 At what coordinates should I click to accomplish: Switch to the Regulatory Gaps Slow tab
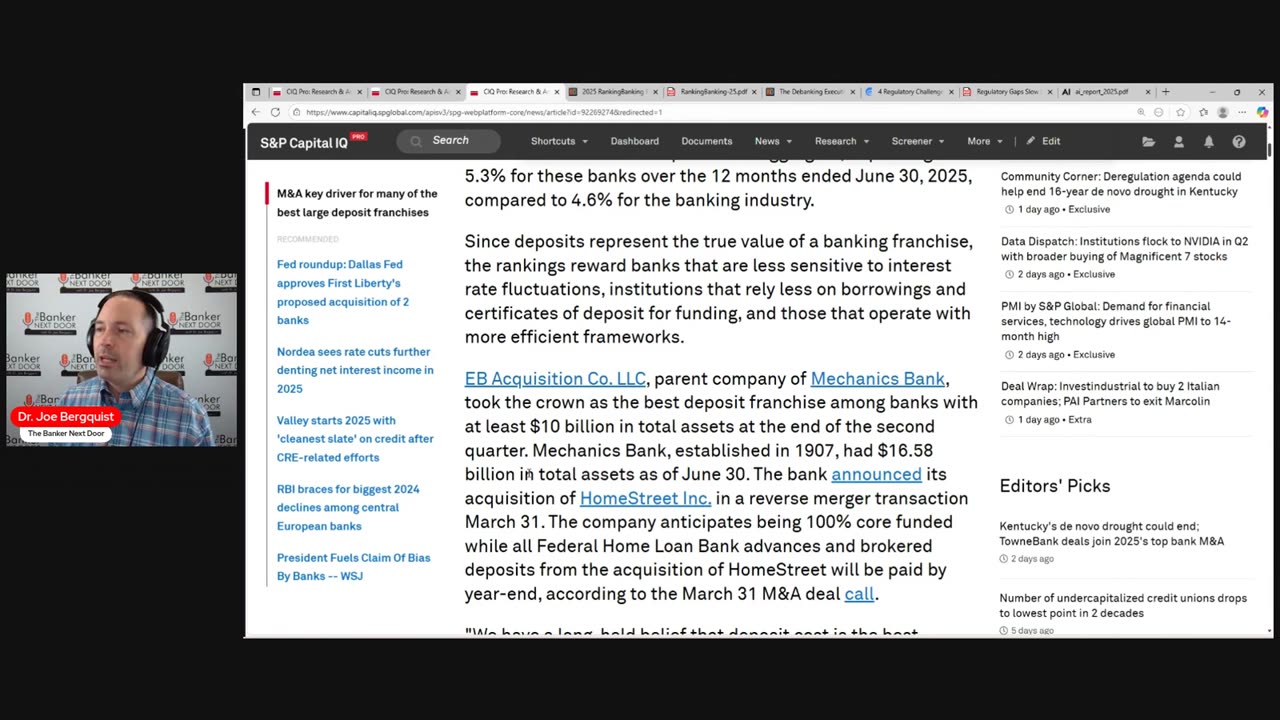(1008, 92)
